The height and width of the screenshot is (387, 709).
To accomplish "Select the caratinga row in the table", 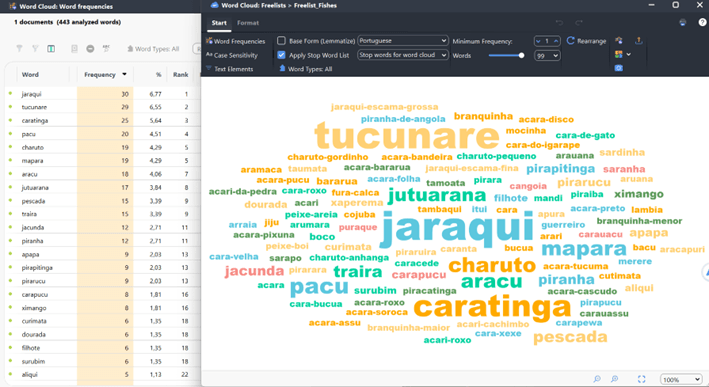I will (x=103, y=121).
